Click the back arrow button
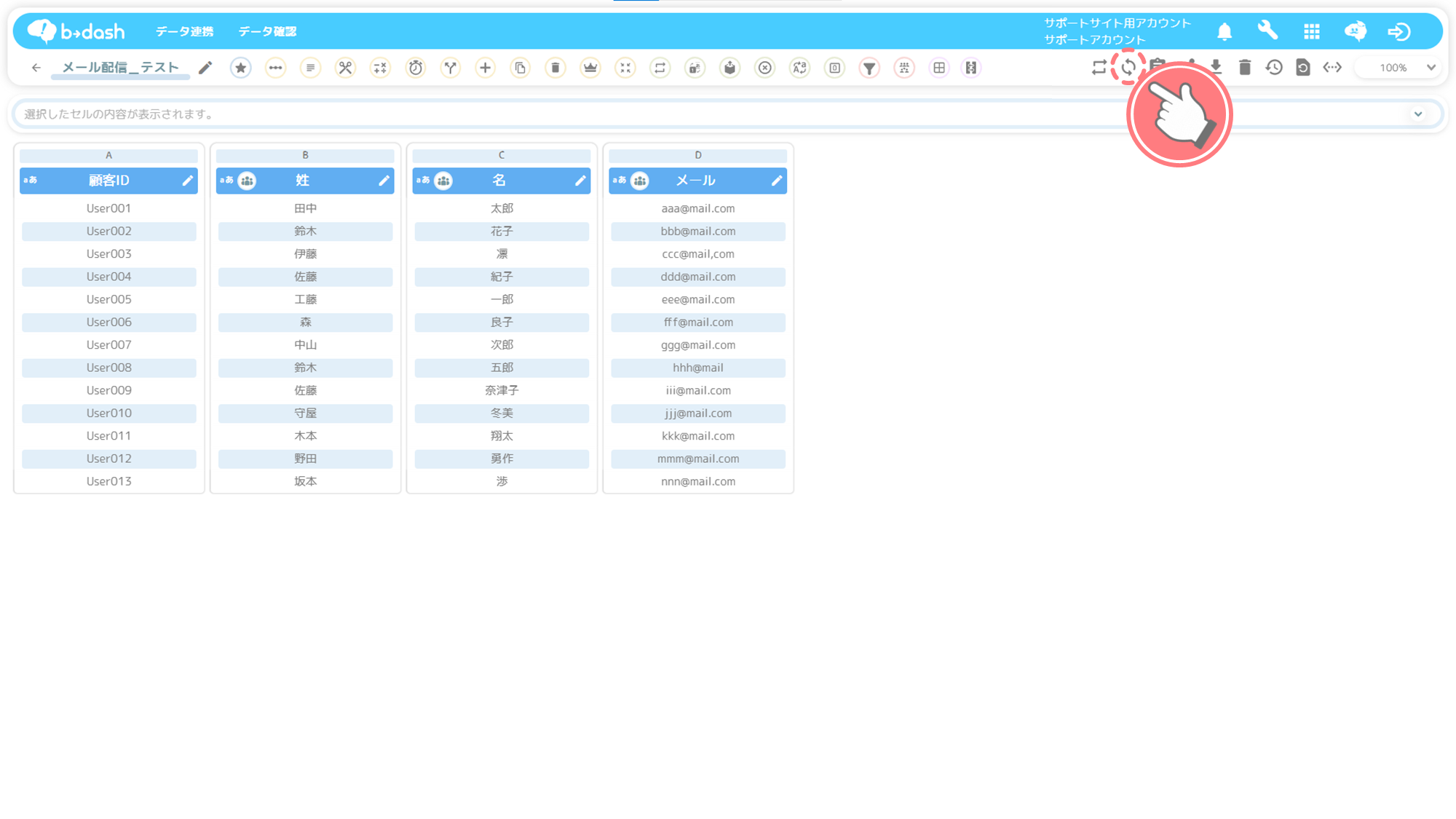1456x819 pixels. pos(36,68)
